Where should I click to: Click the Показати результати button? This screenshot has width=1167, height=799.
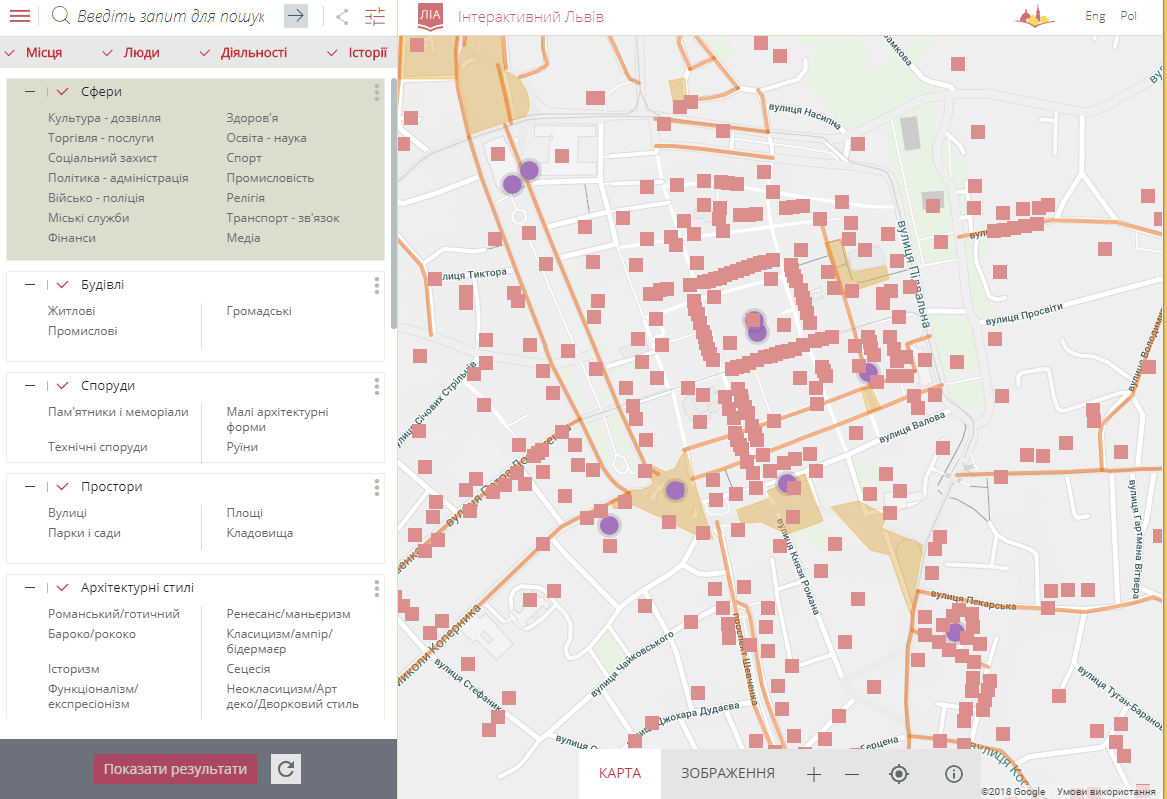175,769
